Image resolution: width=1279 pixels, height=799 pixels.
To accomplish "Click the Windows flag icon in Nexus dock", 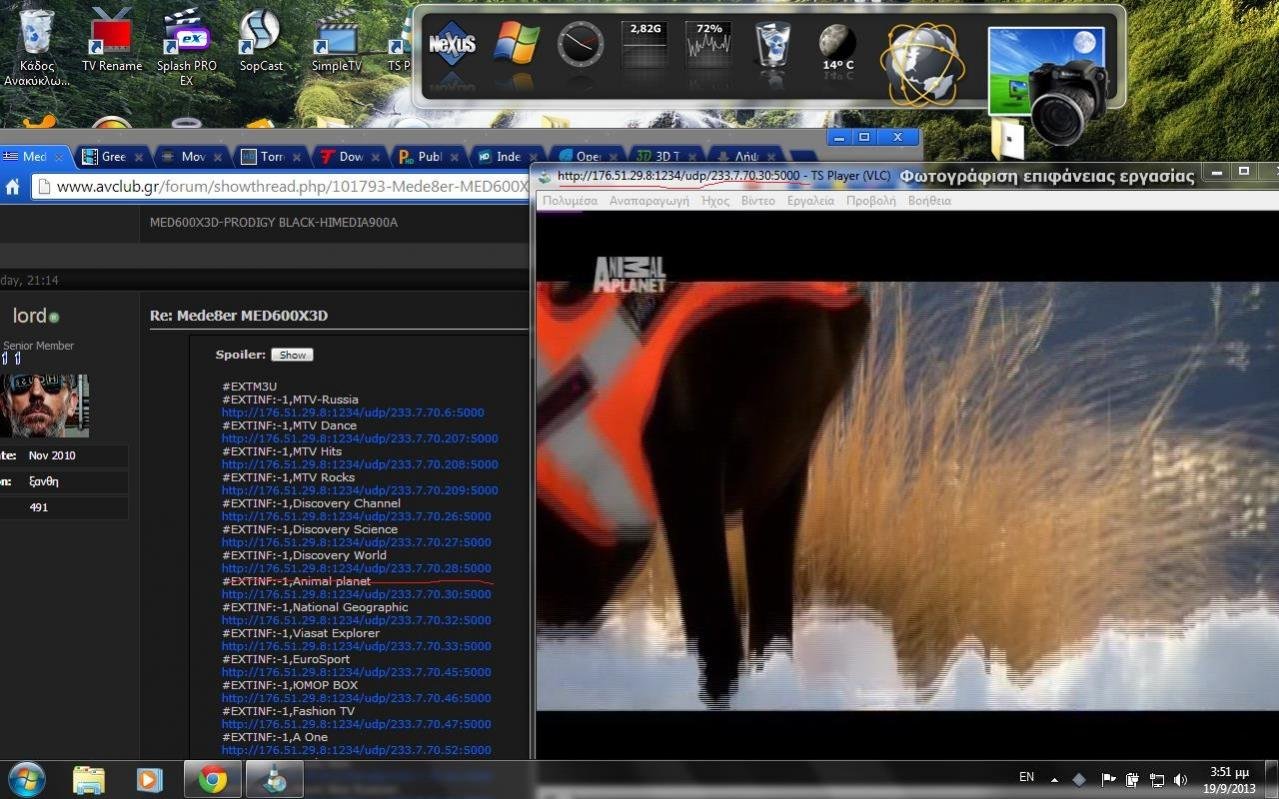I will (x=516, y=44).
